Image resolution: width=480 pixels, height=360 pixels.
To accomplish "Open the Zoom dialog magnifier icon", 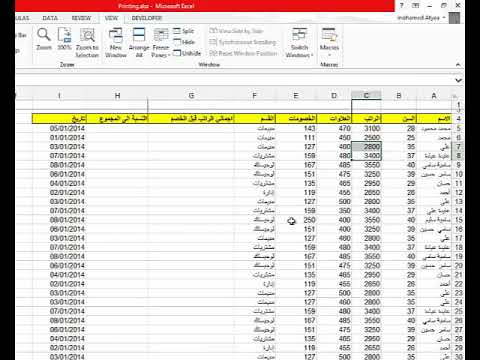I will click(x=44, y=39).
